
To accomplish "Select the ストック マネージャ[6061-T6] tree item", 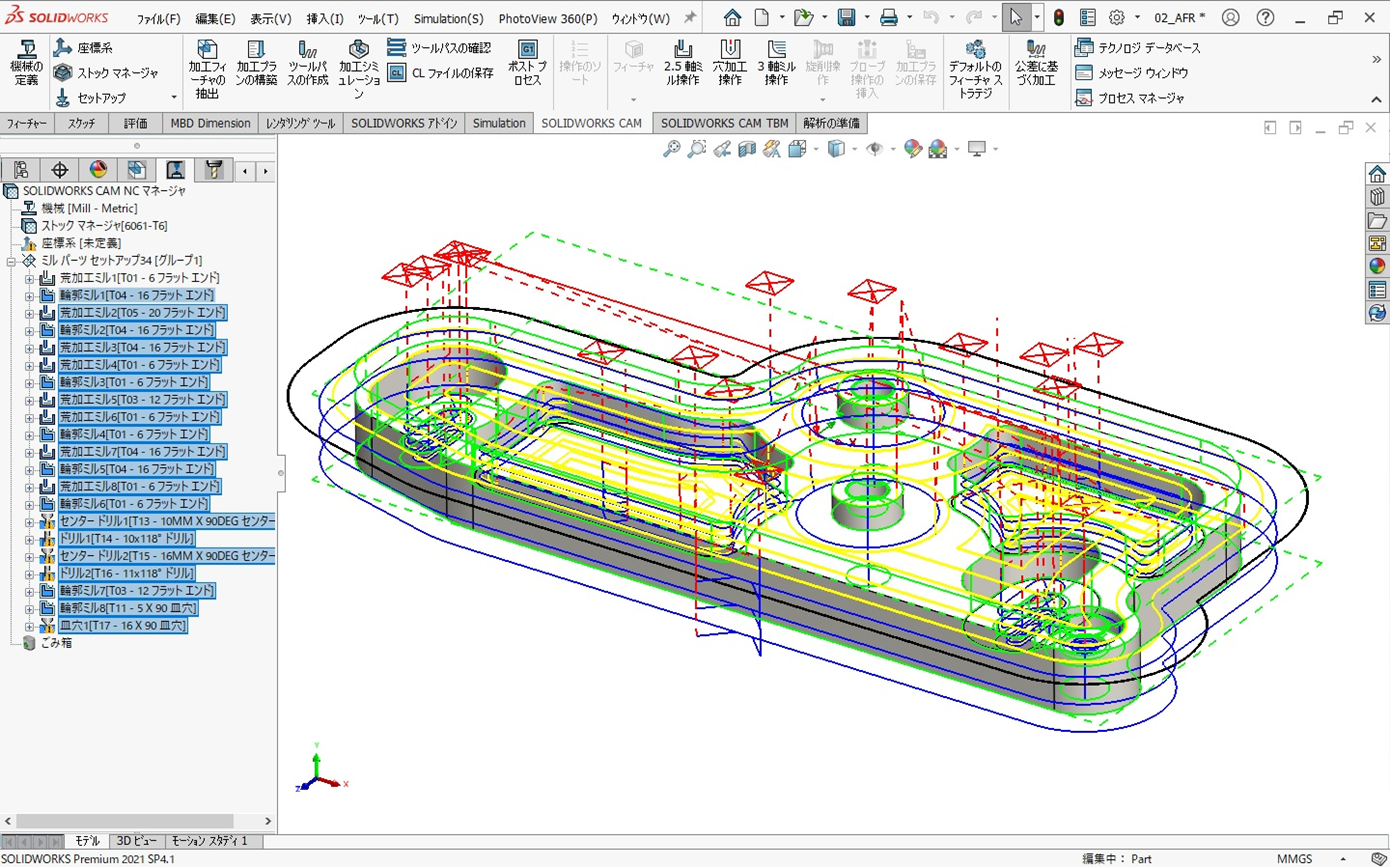I will pyautogui.click(x=94, y=226).
